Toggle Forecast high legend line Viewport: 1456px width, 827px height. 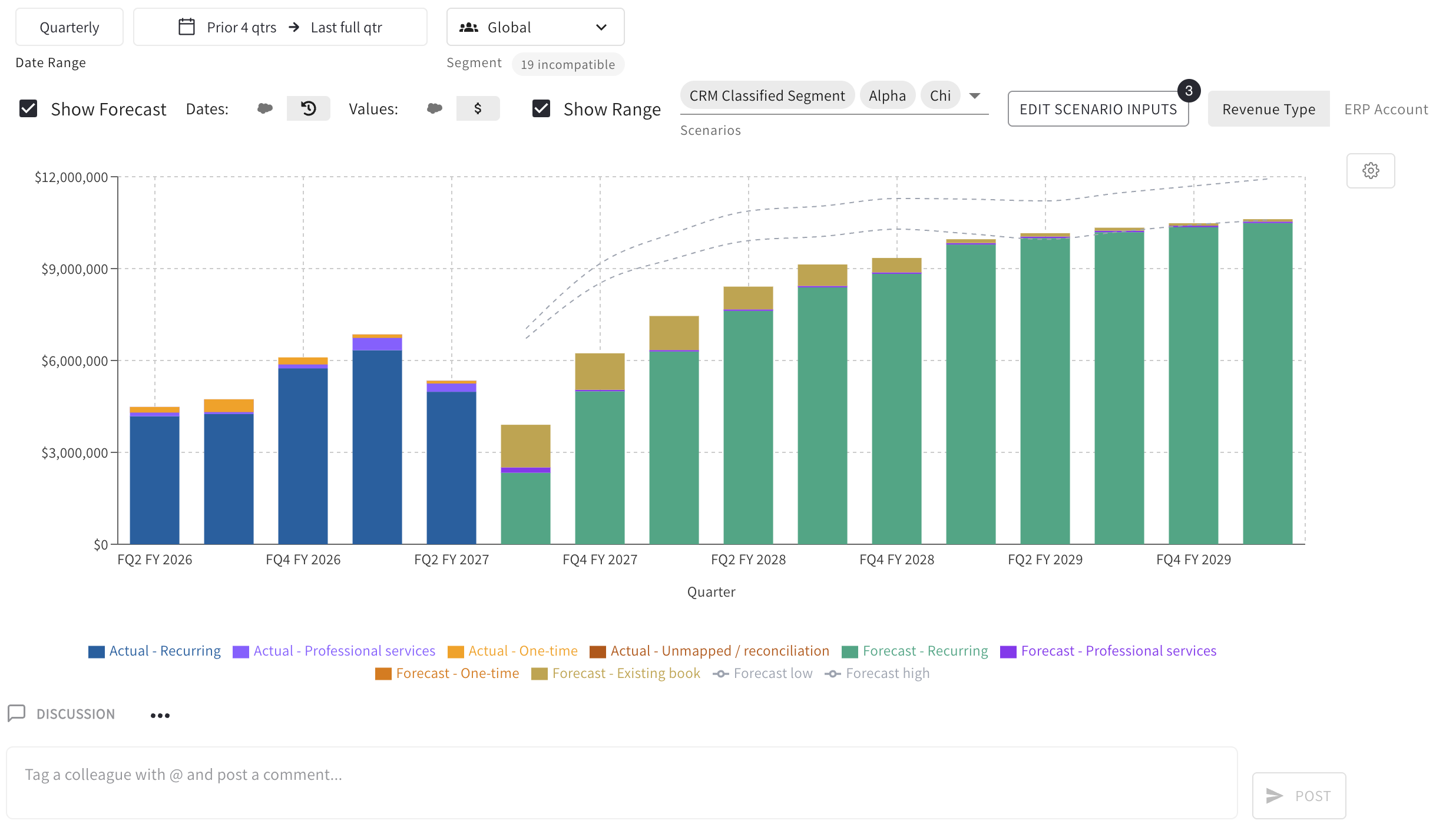tap(877, 673)
